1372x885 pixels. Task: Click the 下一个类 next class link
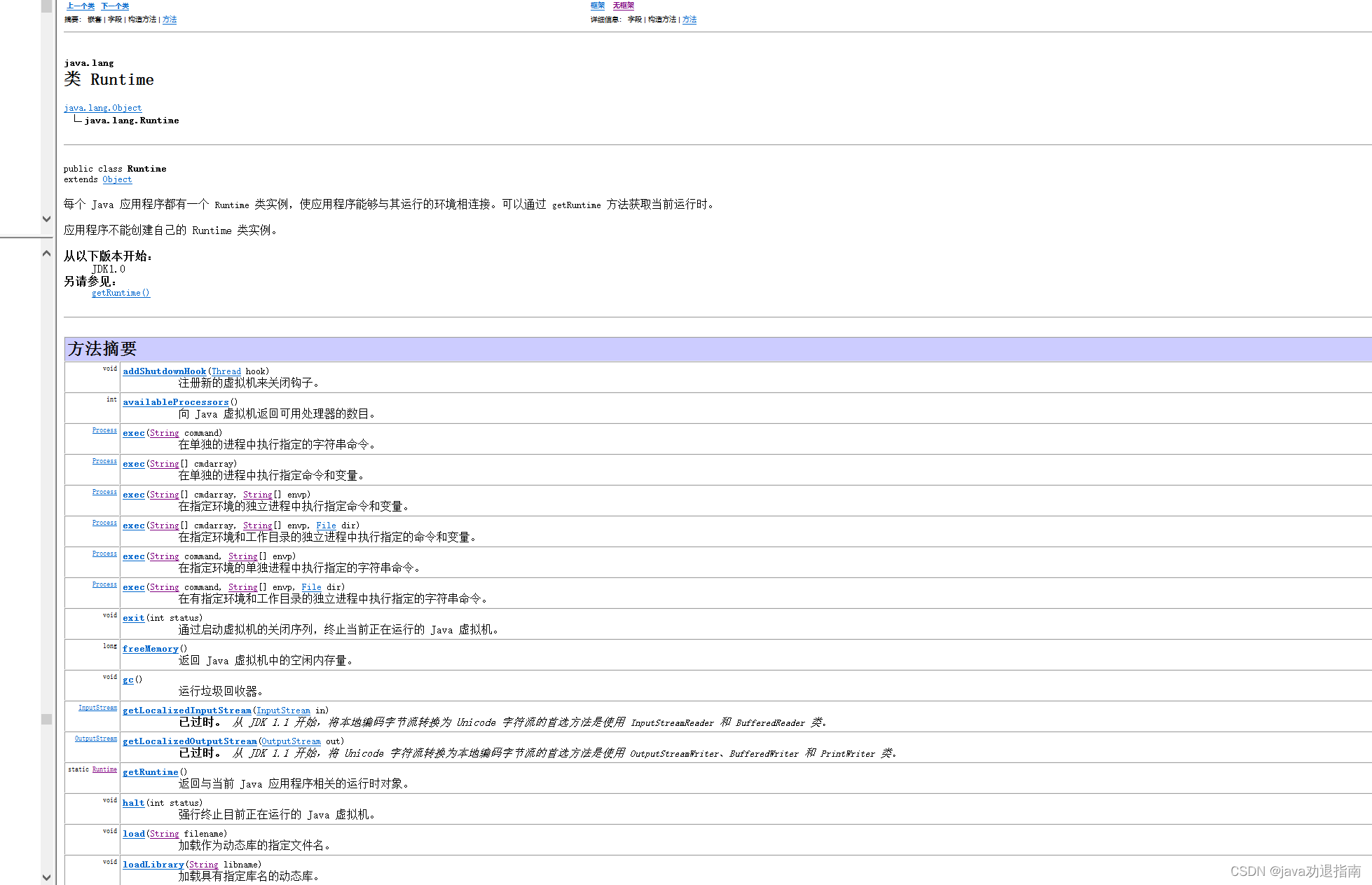[x=115, y=6]
